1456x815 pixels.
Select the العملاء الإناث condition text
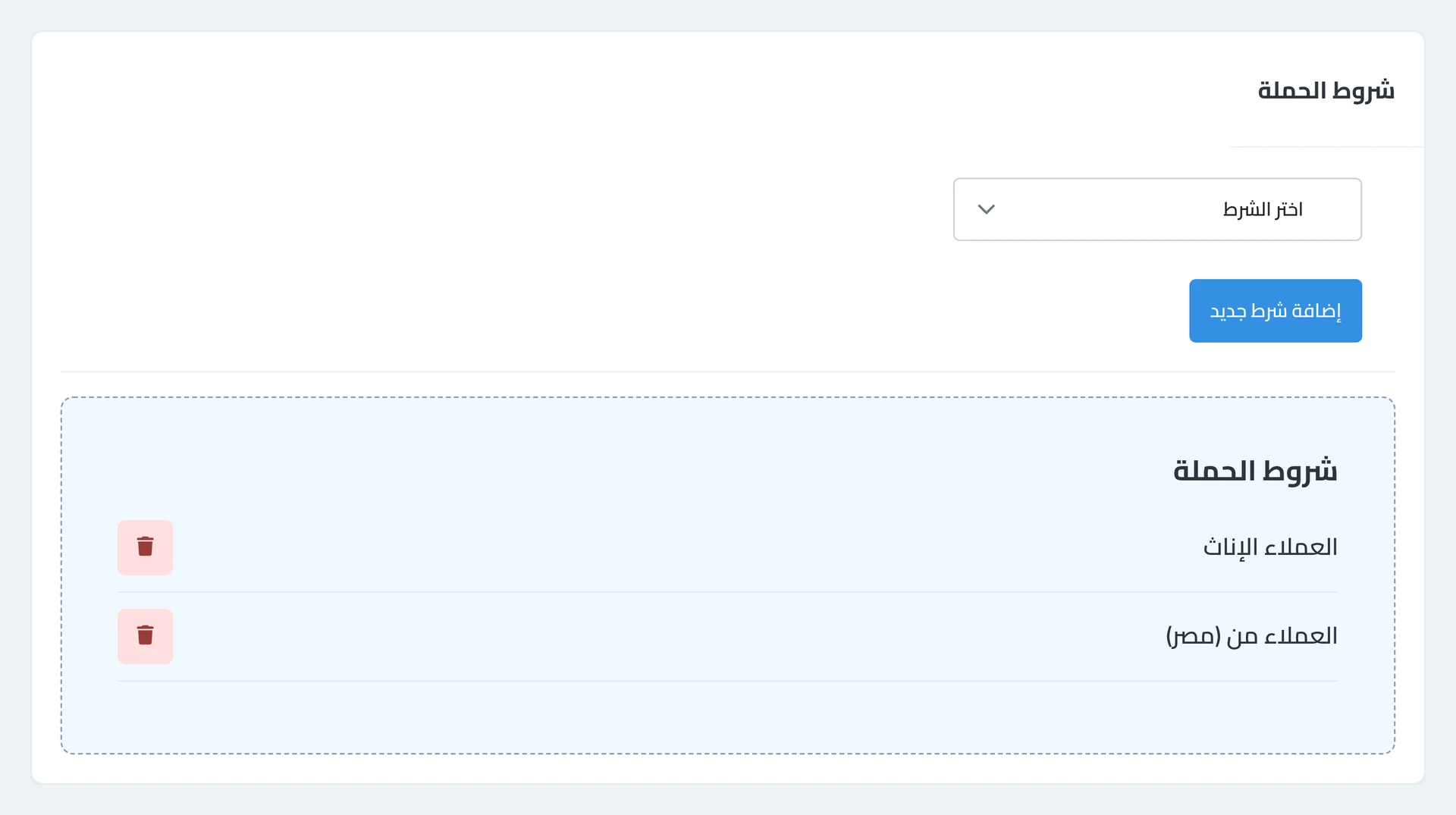[1270, 547]
